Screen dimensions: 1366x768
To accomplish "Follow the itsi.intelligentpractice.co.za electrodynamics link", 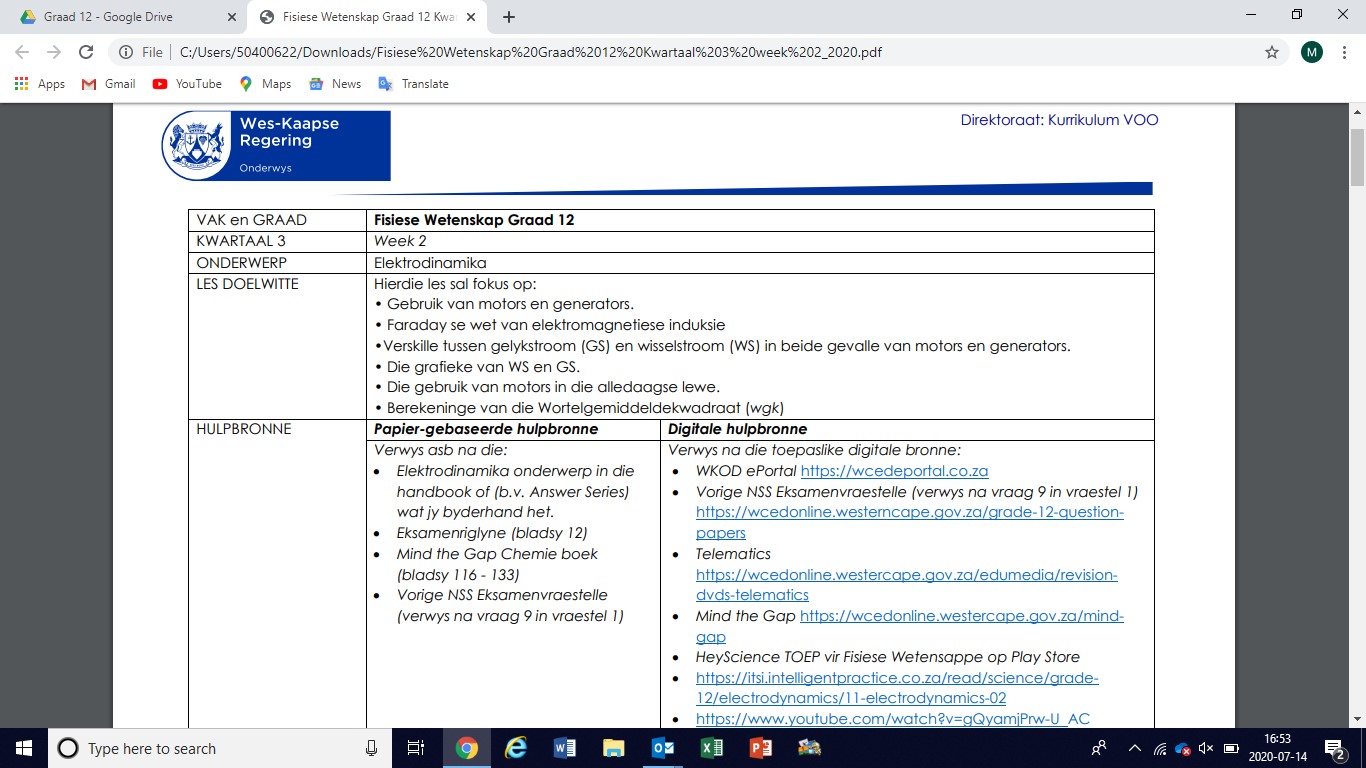I will coord(897,688).
